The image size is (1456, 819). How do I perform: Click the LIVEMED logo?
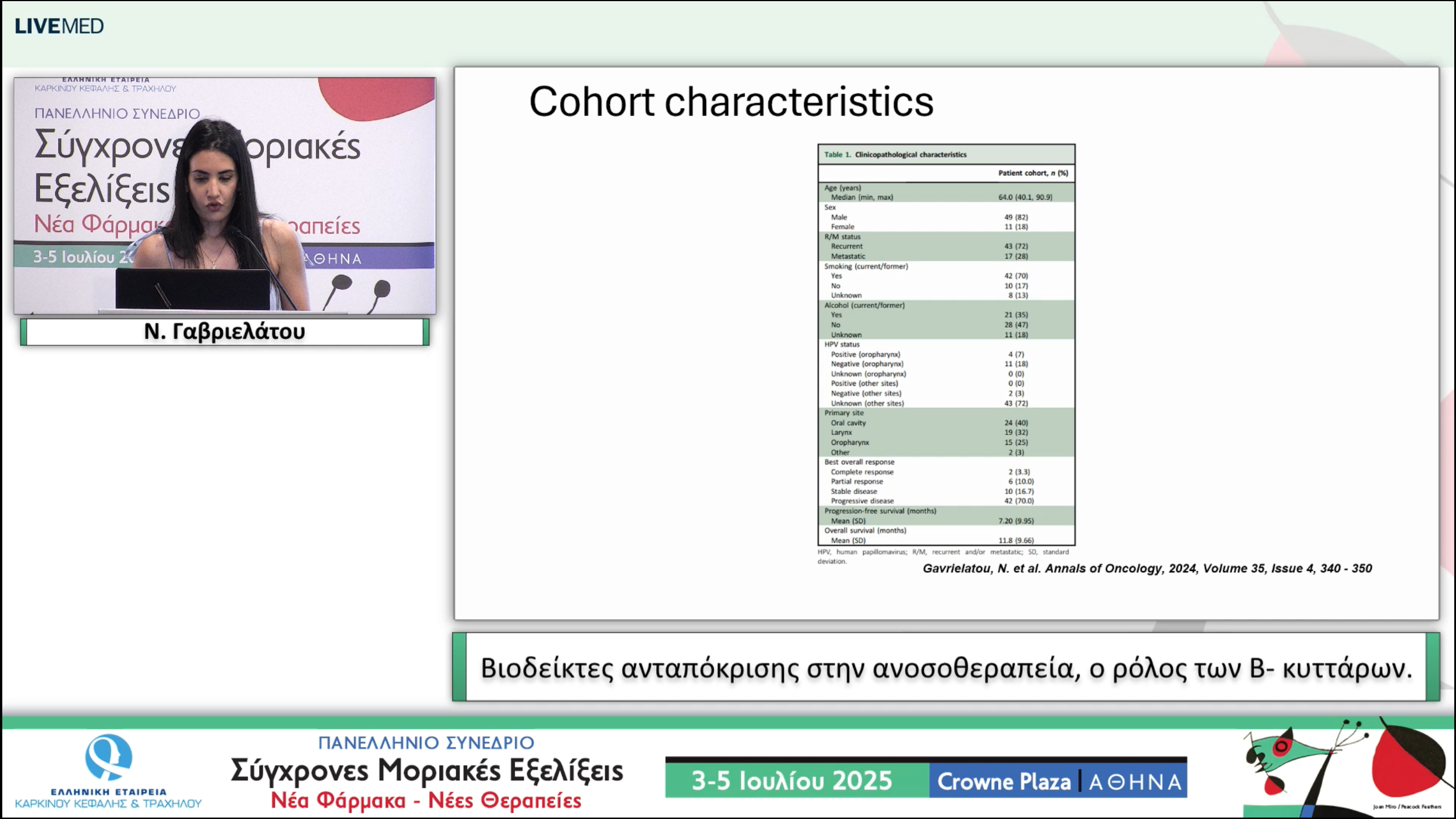pyautogui.click(x=59, y=26)
